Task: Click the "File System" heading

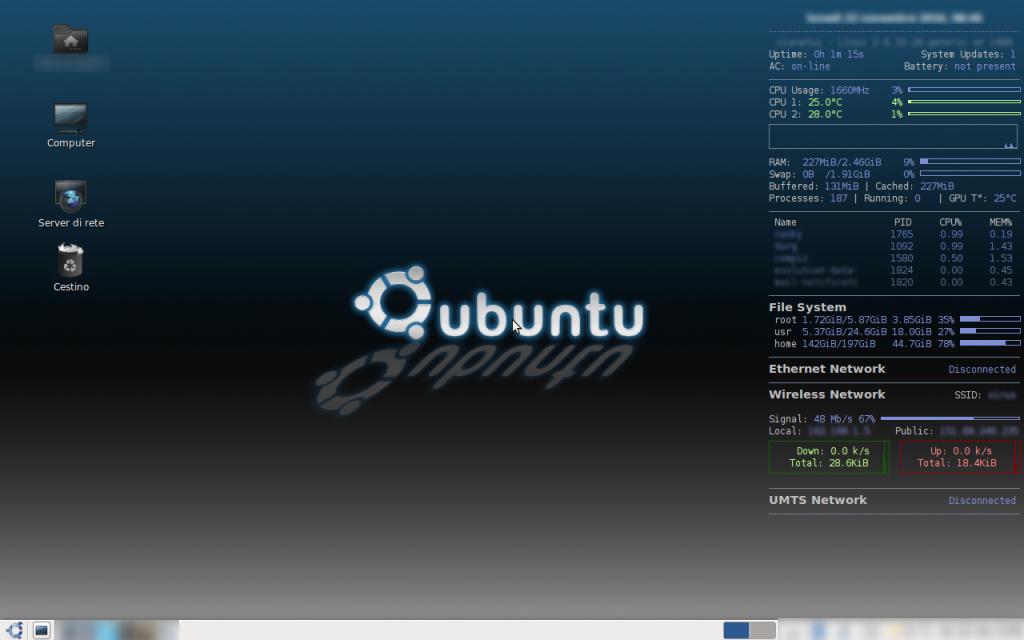Action: pyautogui.click(x=807, y=307)
